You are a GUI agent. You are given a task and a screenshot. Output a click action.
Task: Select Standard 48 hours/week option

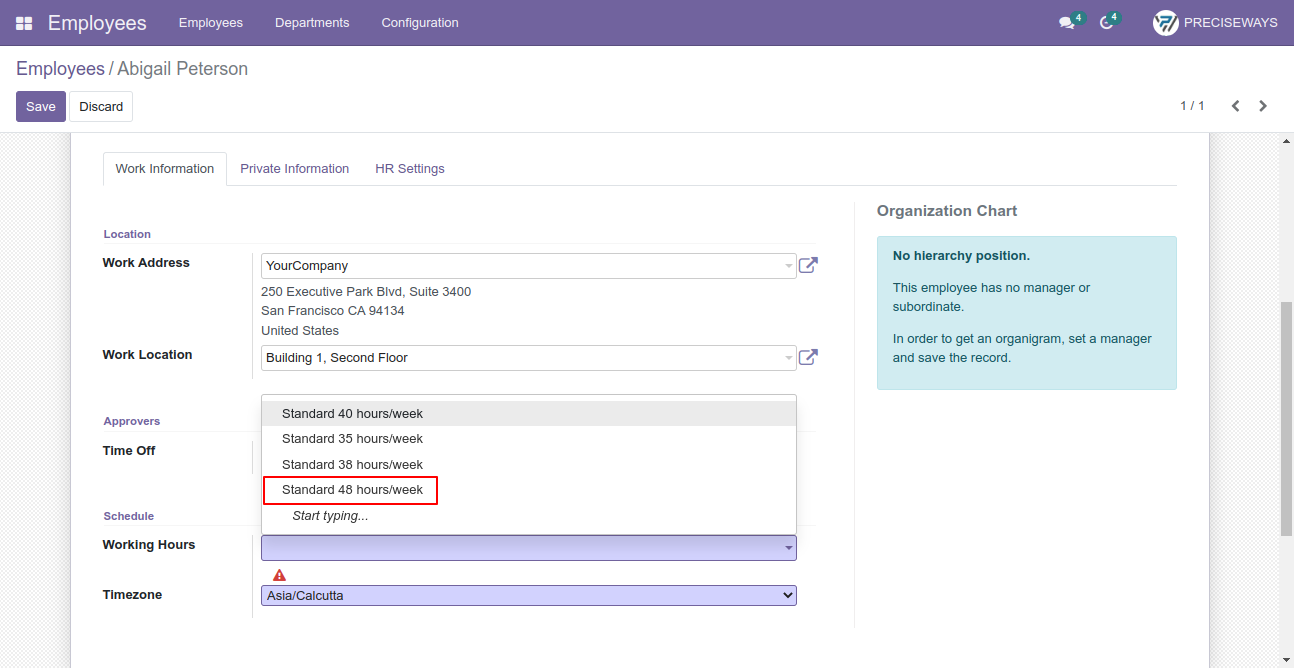point(352,490)
